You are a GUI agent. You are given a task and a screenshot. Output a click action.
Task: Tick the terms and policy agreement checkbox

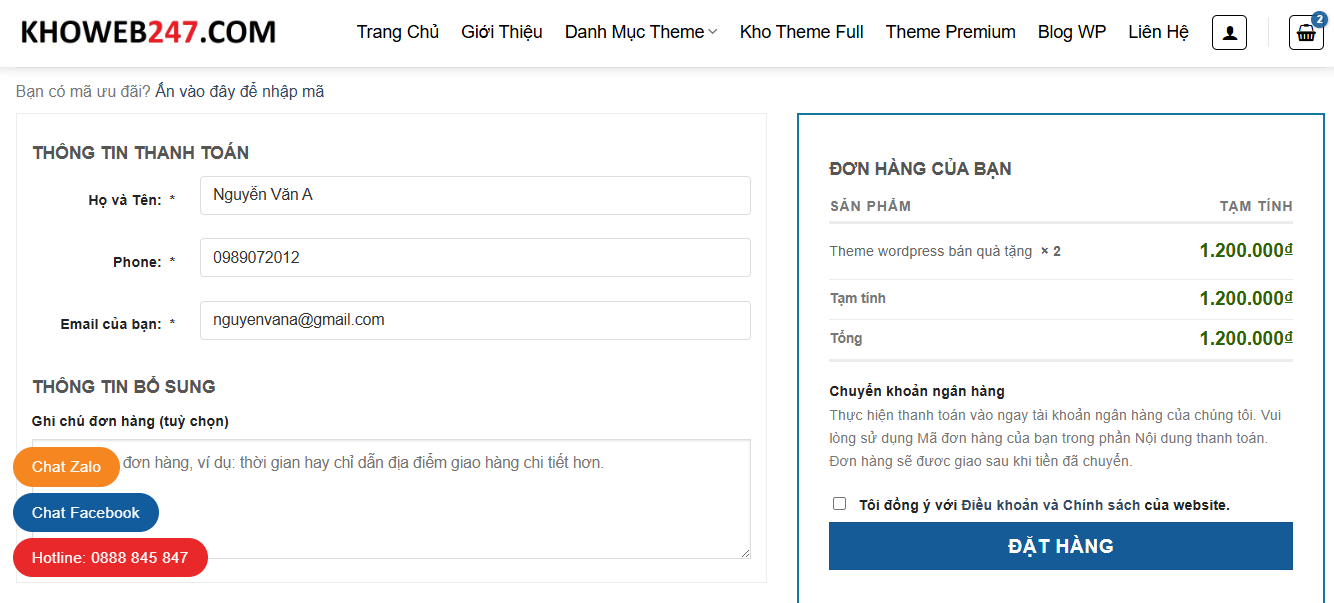click(x=839, y=504)
